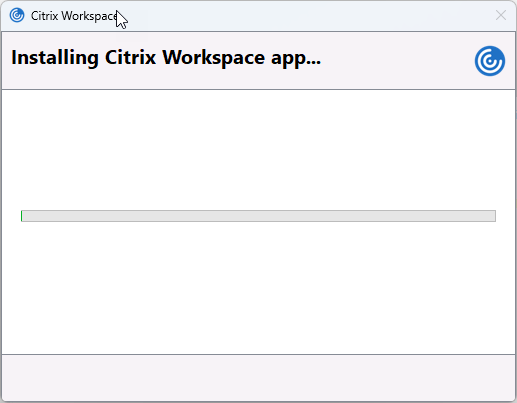Click the word 'Installing' in the heading
The height and width of the screenshot is (403, 517).
tap(55, 58)
